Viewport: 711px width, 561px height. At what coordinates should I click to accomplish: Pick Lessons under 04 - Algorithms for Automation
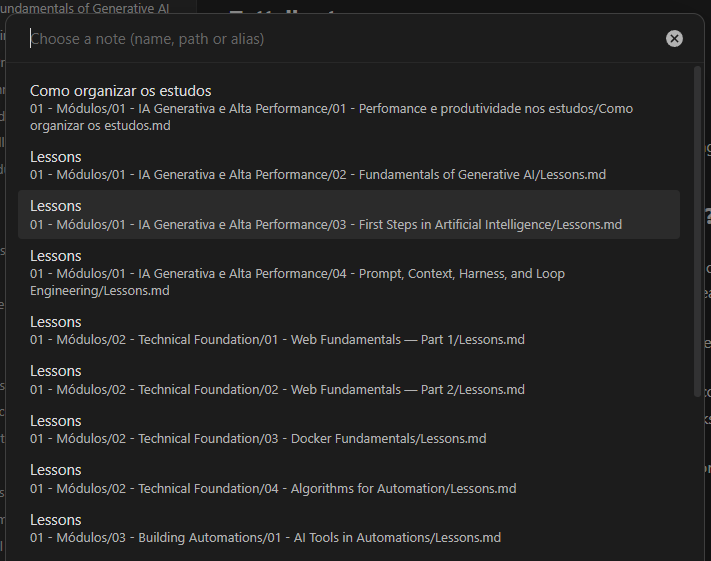[349, 479]
